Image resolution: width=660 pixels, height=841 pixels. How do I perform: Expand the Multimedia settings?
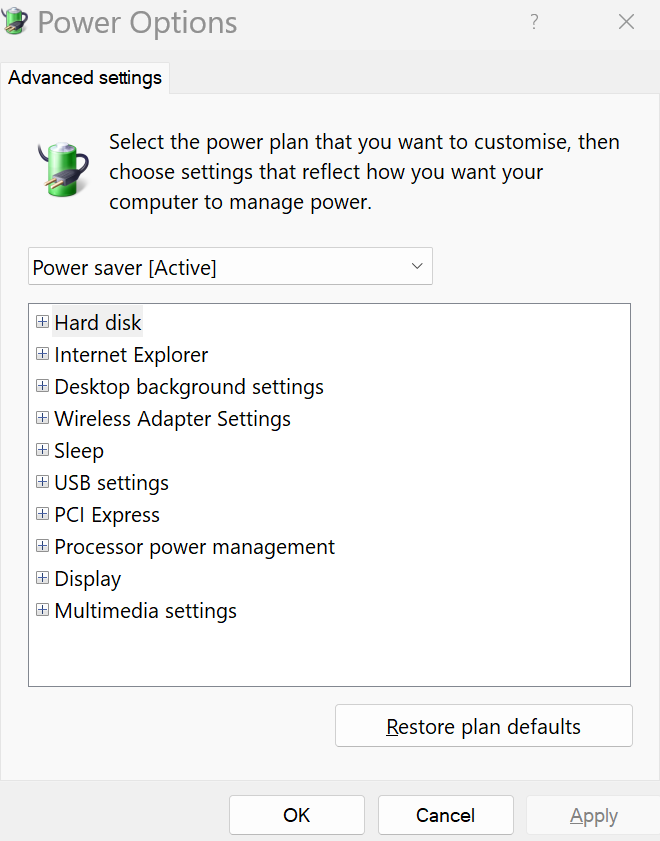pos(42,610)
